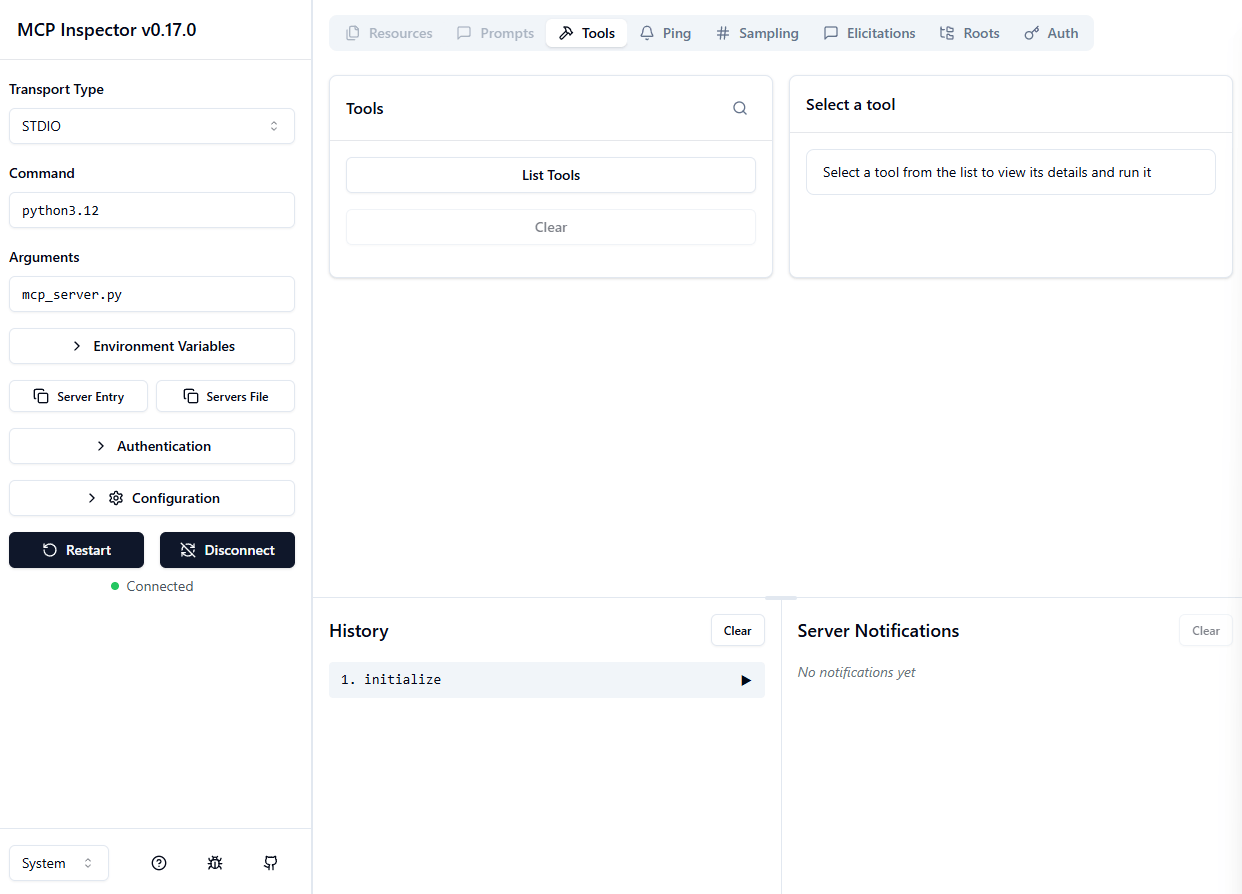Focus the Arguments field with mcp_server.py

tap(152, 294)
